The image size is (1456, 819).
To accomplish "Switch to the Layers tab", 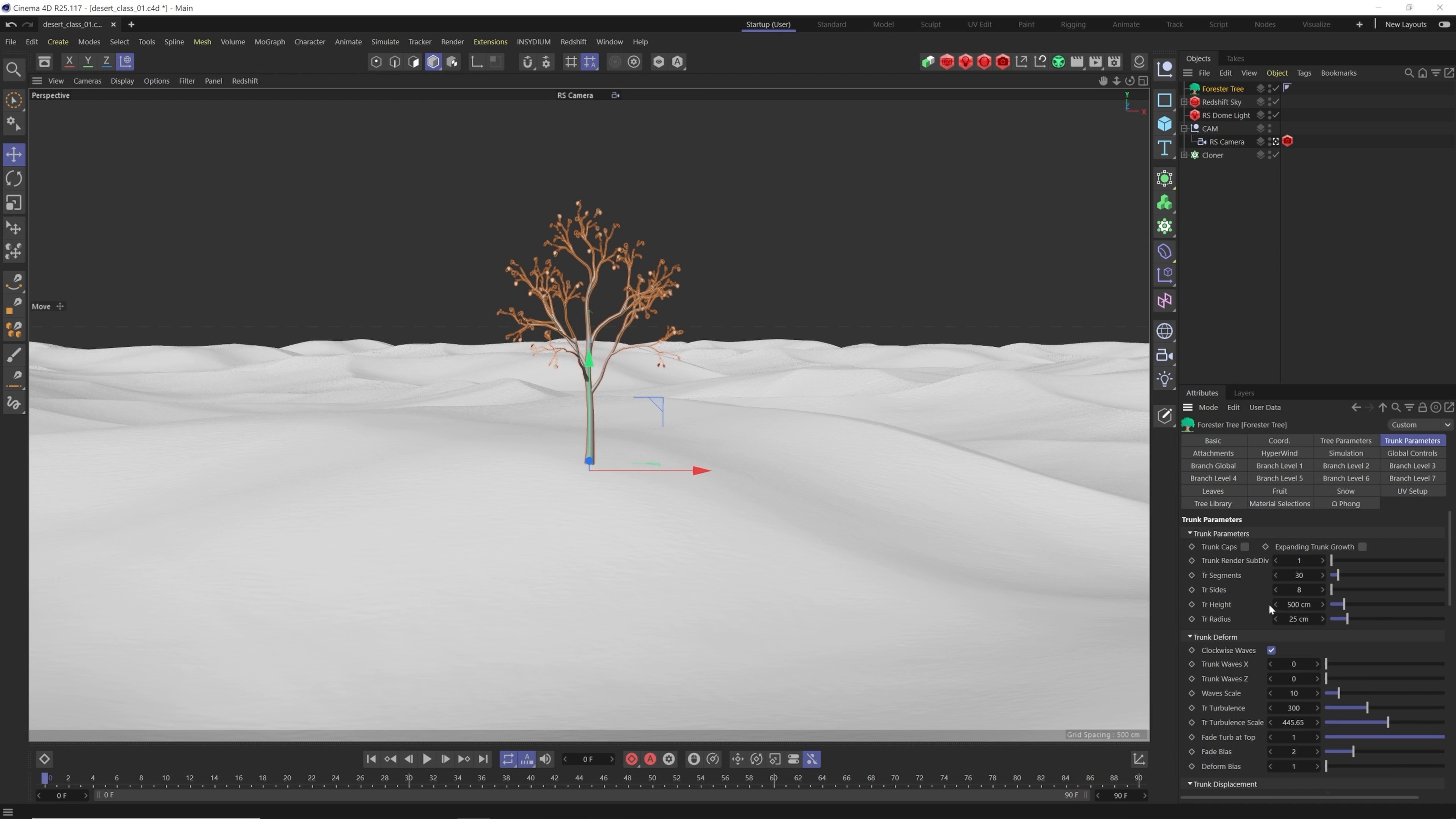I will pyautogui.click(x=1244, y=393).
